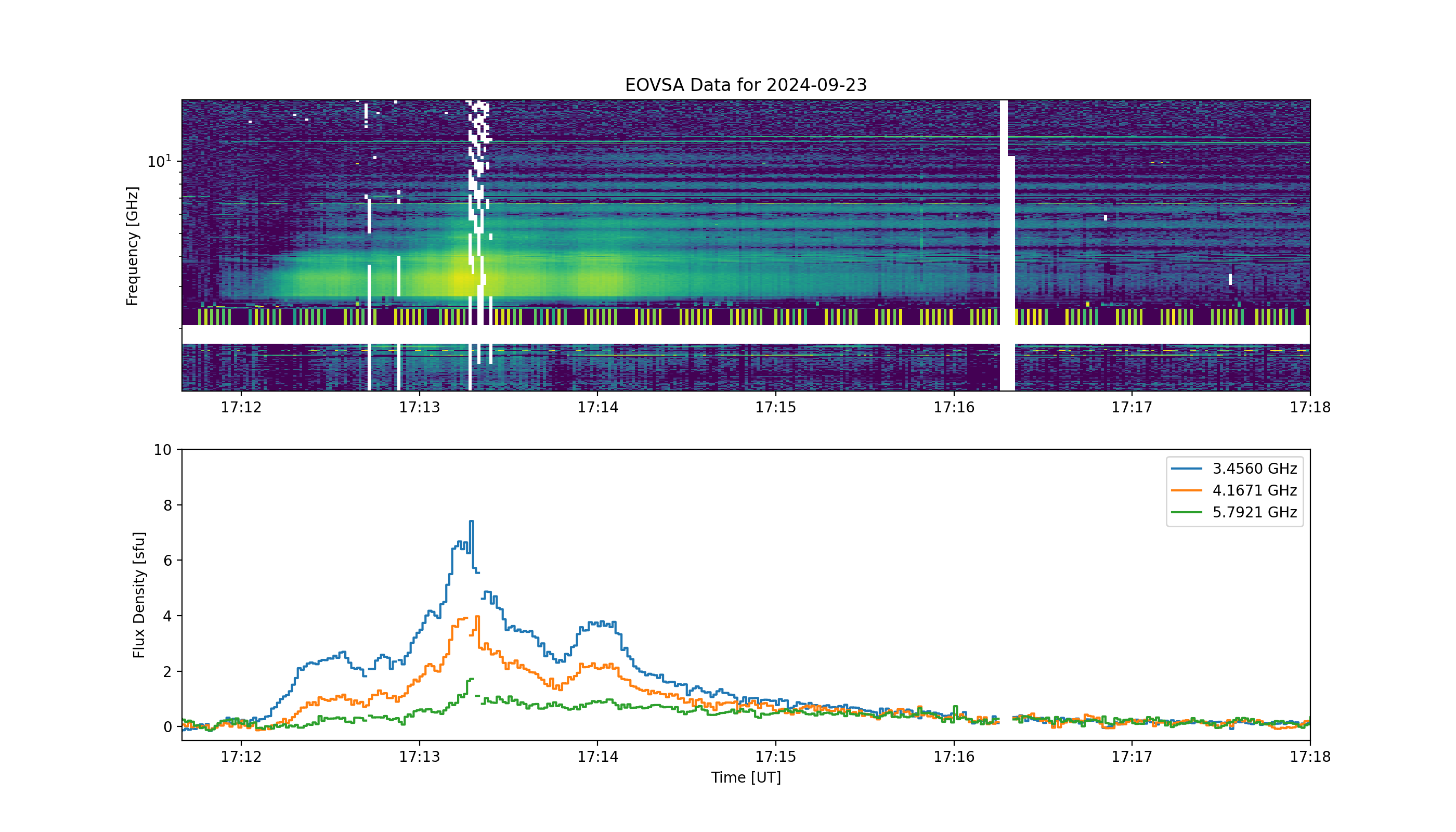1456x832 pixels.
Task: Click the plot title 'EOVSA Data for 2024-09-23'
Action: tap(746, 85)
